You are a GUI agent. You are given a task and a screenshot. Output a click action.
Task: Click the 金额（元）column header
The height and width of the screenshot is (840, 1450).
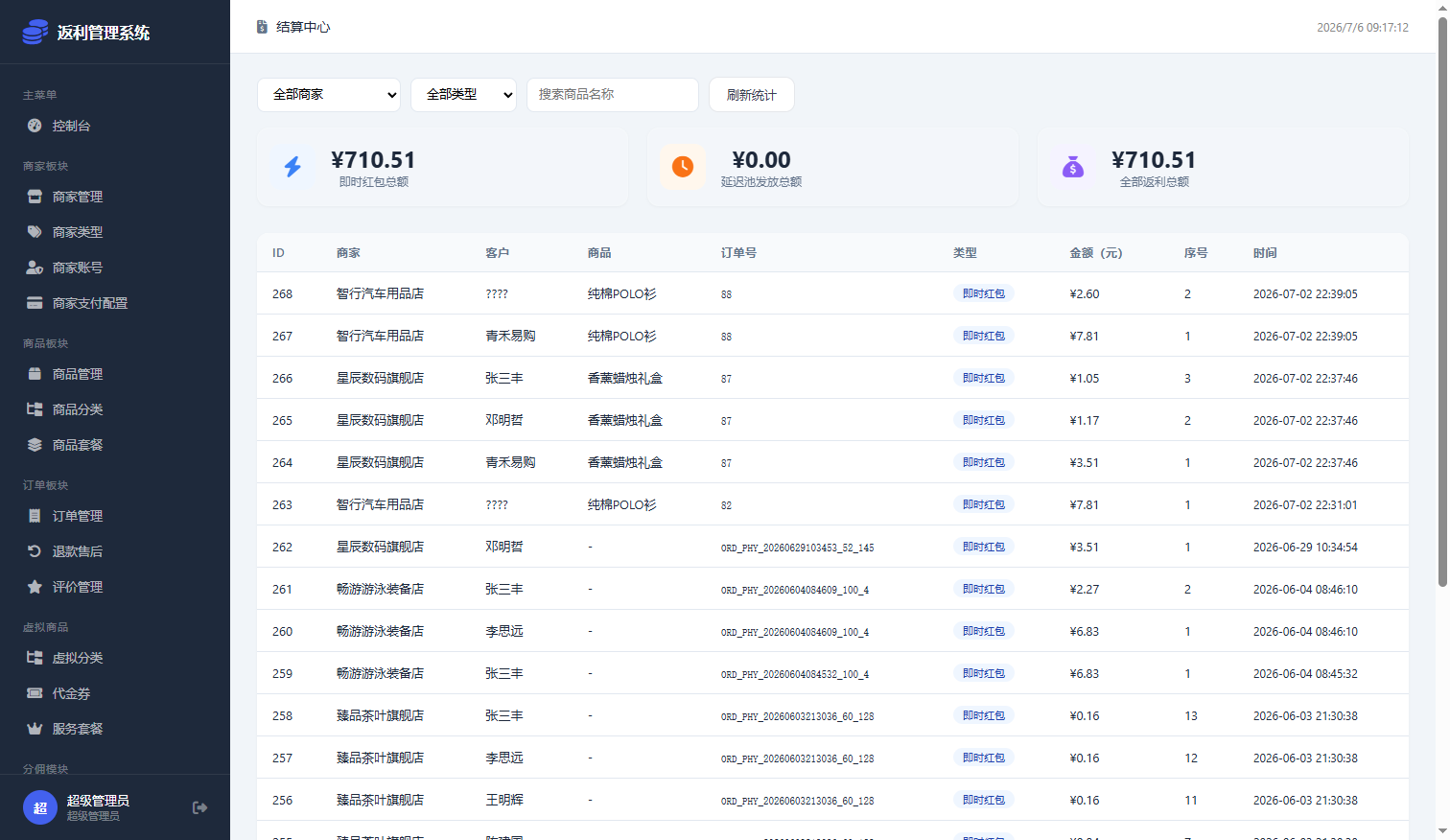tap(1096, 253)
